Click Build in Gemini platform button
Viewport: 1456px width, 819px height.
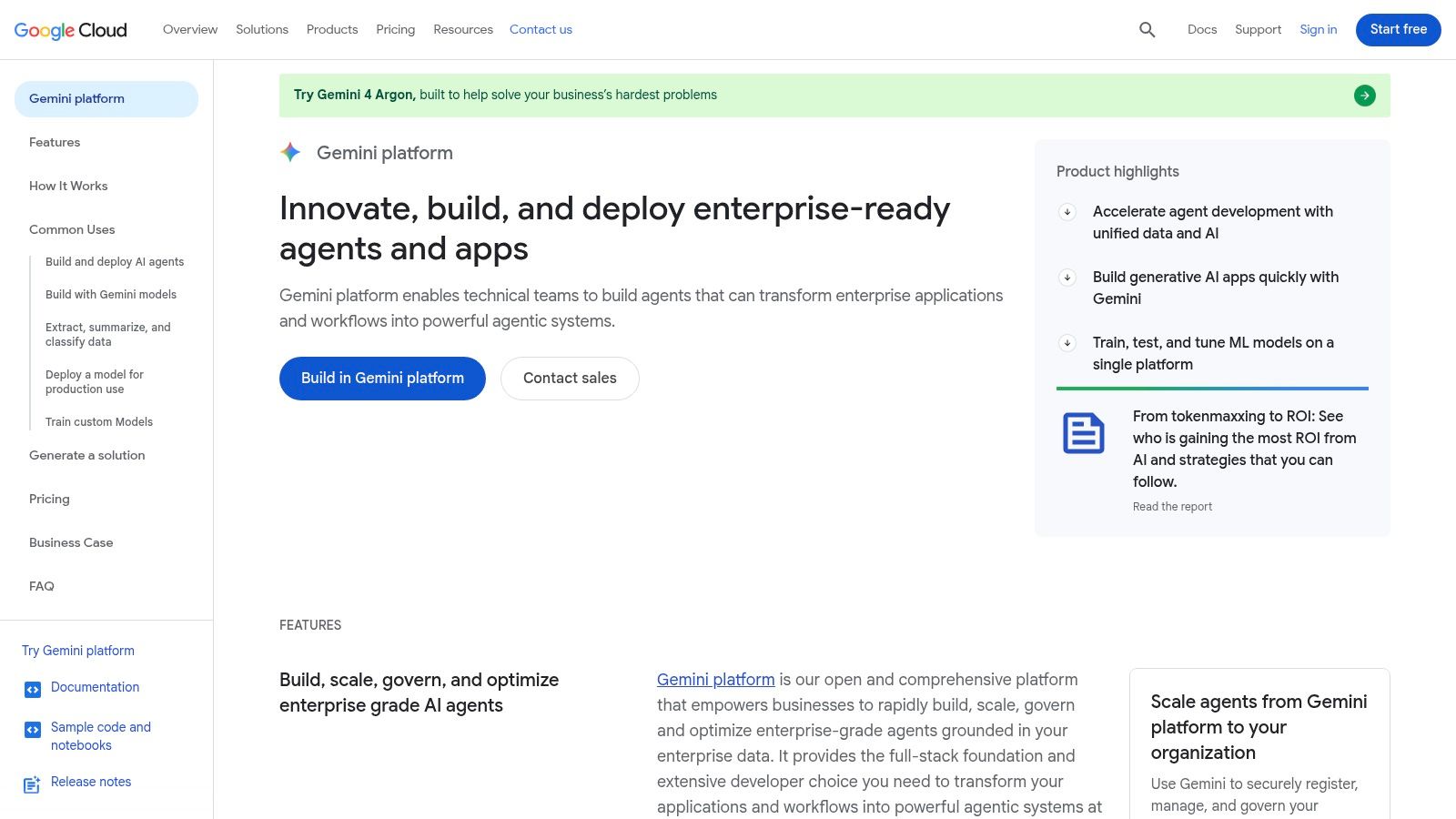pyautogui.click(x=382, y=379)
